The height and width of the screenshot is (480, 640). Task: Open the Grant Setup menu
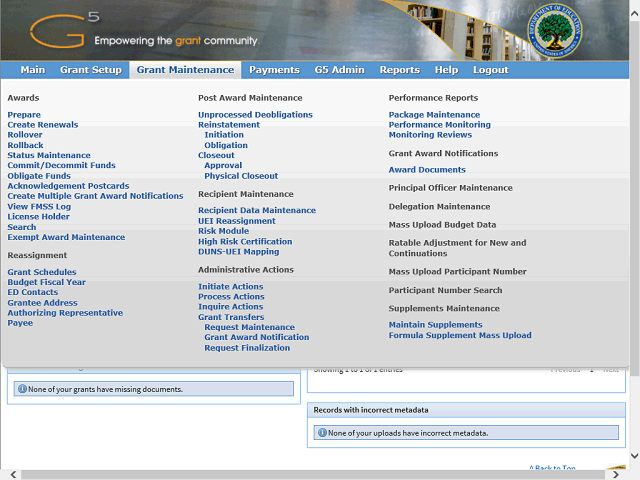point(91,70)
